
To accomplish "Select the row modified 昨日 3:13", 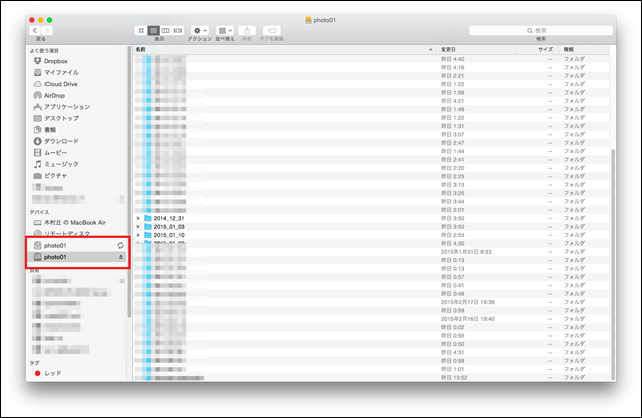I will [x=371, y=185].
